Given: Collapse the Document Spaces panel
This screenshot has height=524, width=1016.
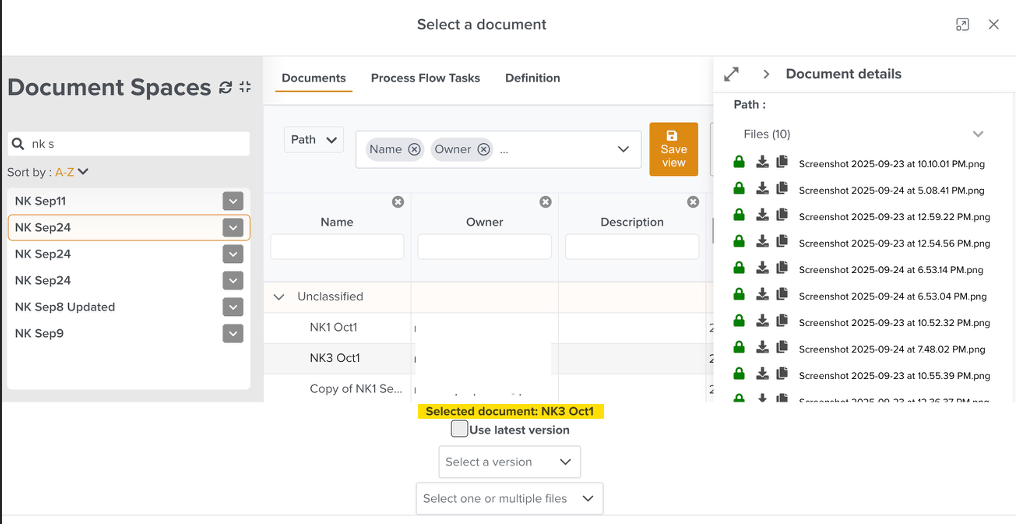Looking at the screenshot, I should (x=245, y=88).
